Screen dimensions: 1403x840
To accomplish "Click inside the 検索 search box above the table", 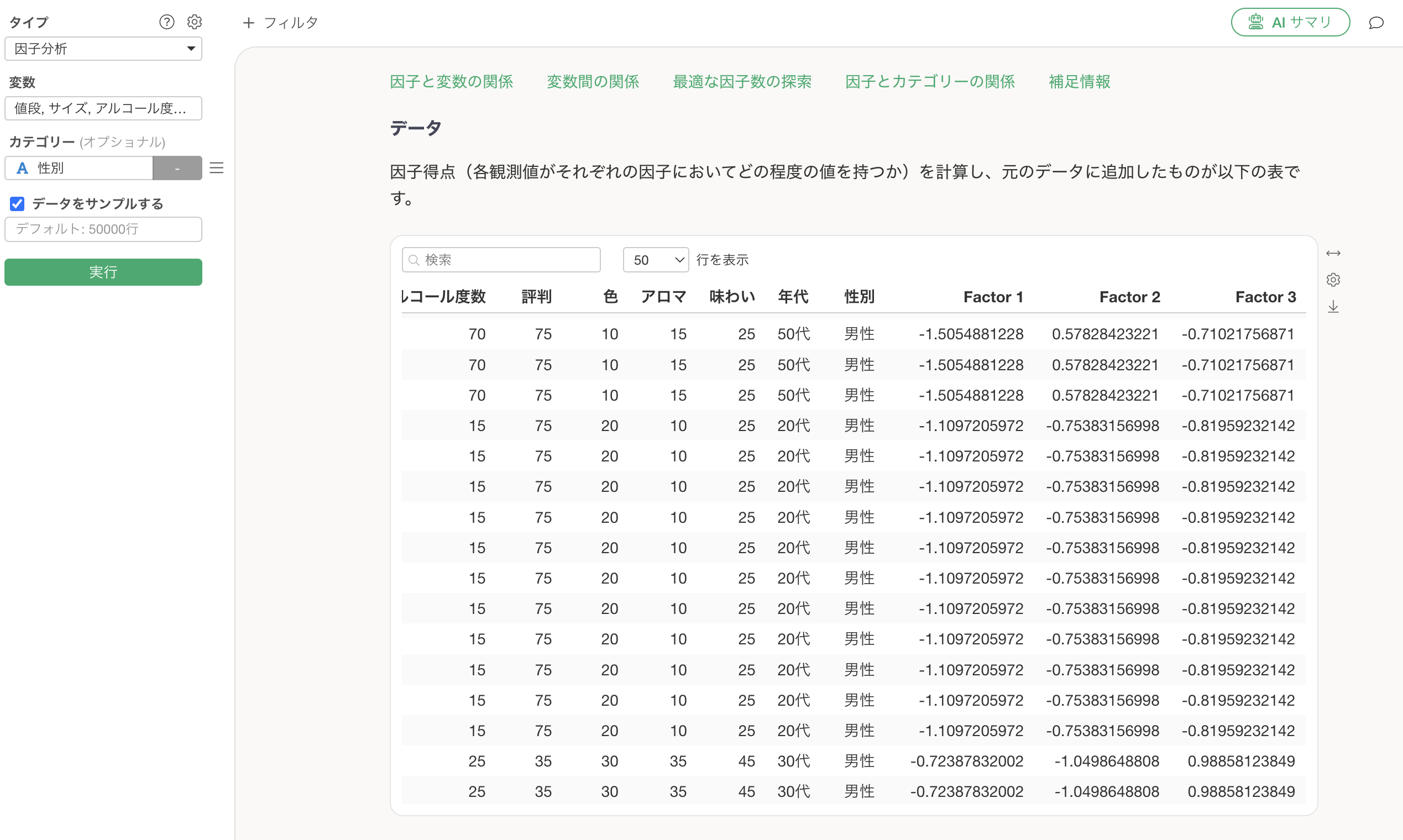I will [x=500, y=259].
